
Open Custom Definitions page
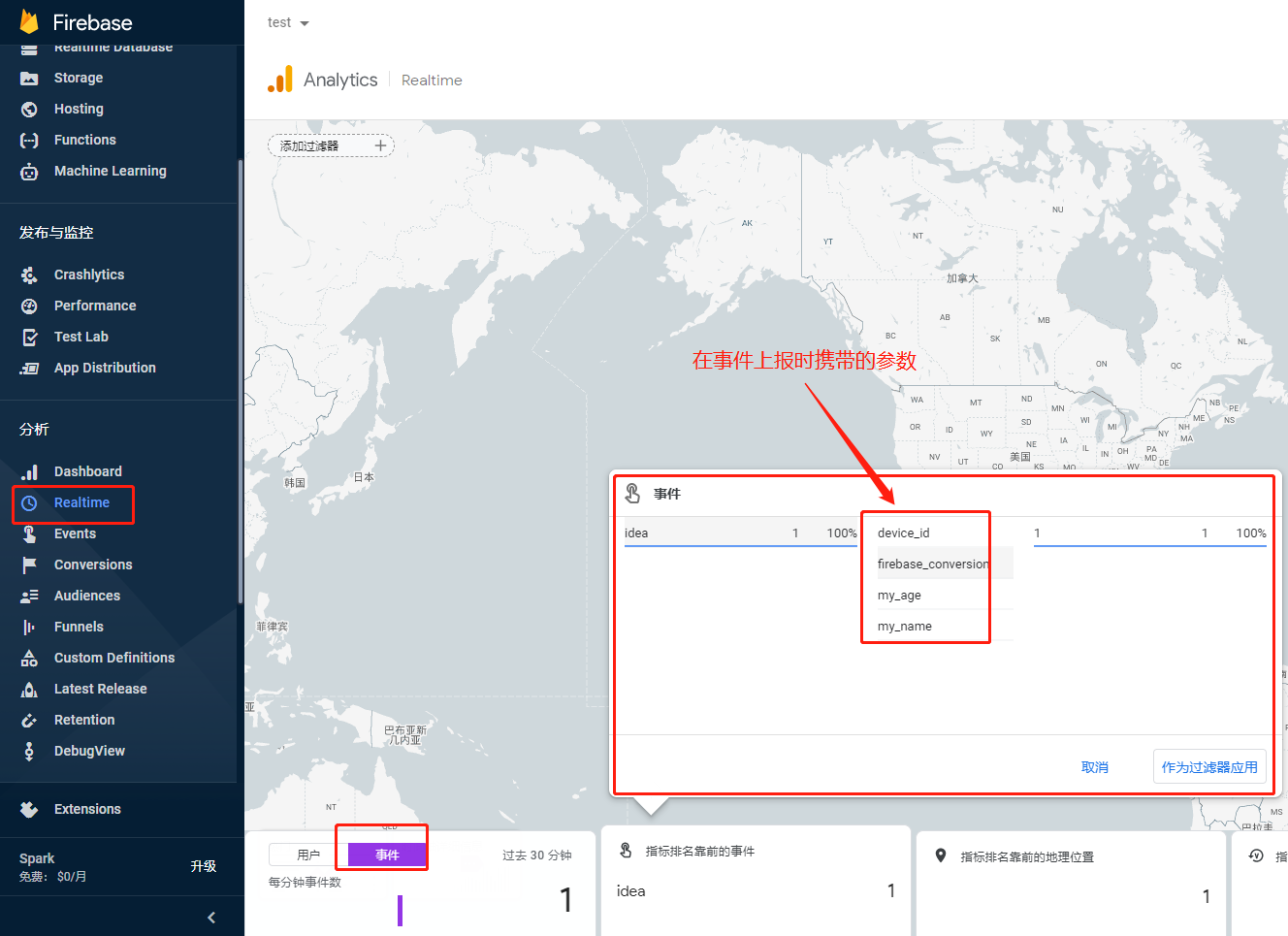[x=114, y=658]
